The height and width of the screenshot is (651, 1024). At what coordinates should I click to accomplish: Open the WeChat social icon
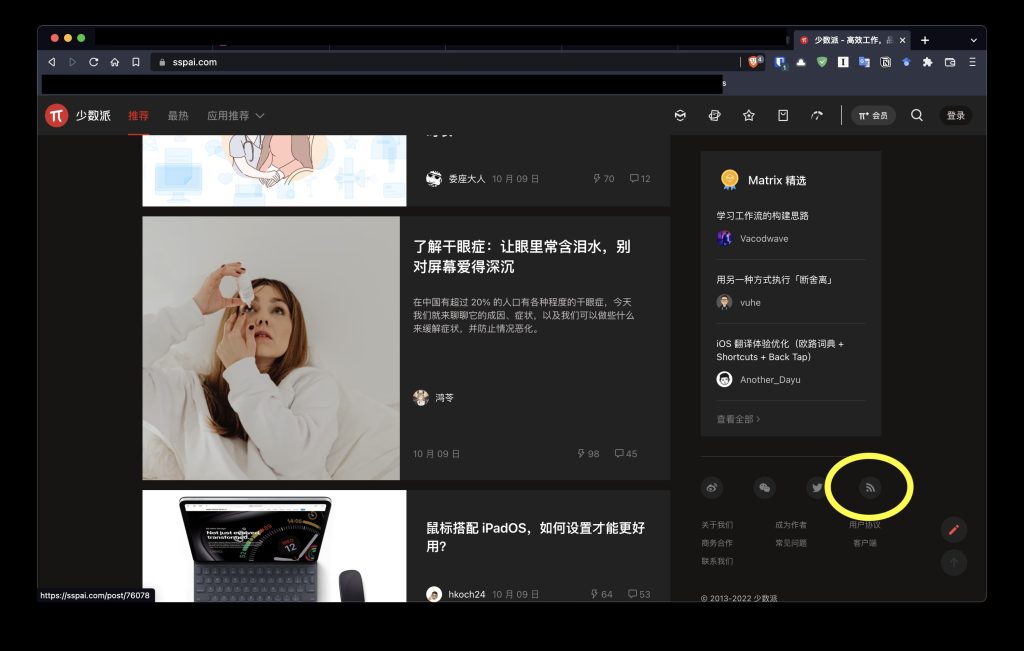pos(764,488)
